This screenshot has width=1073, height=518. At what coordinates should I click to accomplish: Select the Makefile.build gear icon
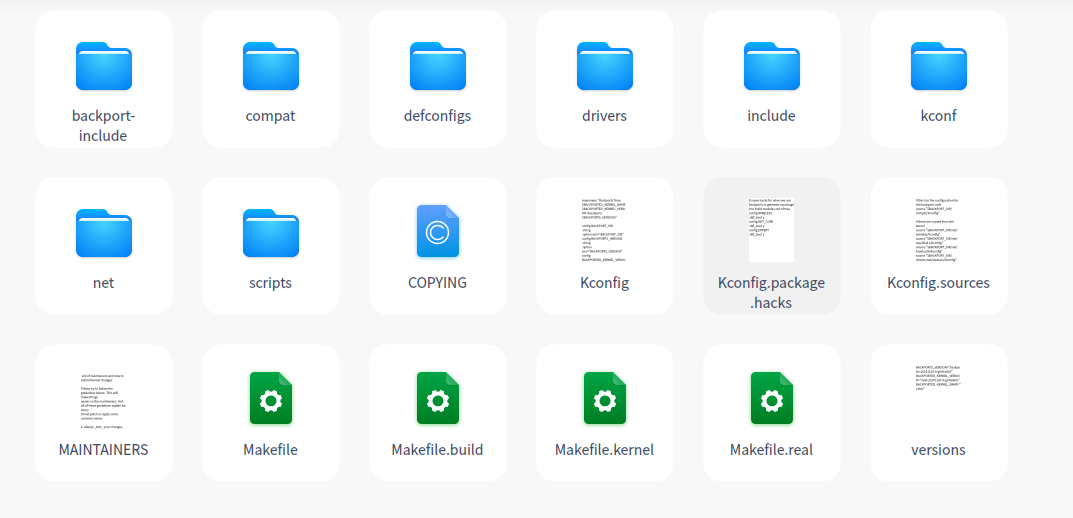[x=437, y=398]
